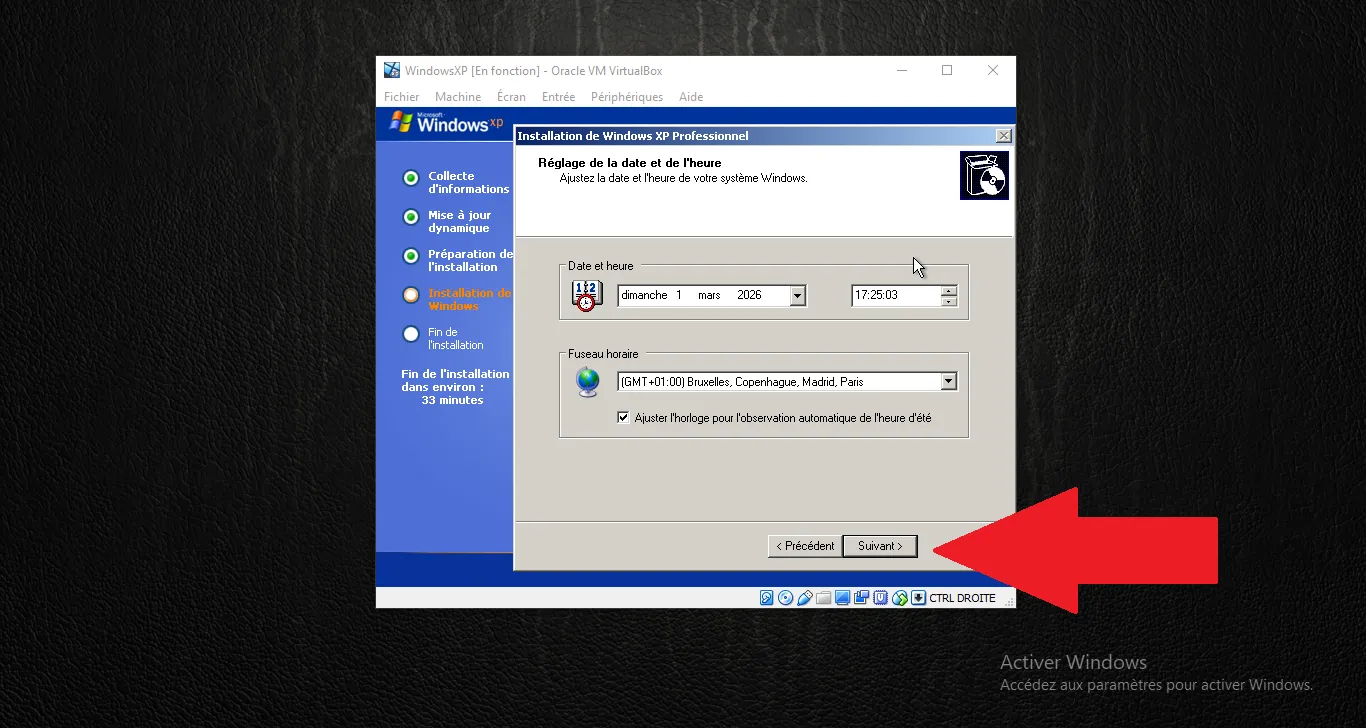Click the USB devices status icon
1366x728 pixels.
point(805,598)
